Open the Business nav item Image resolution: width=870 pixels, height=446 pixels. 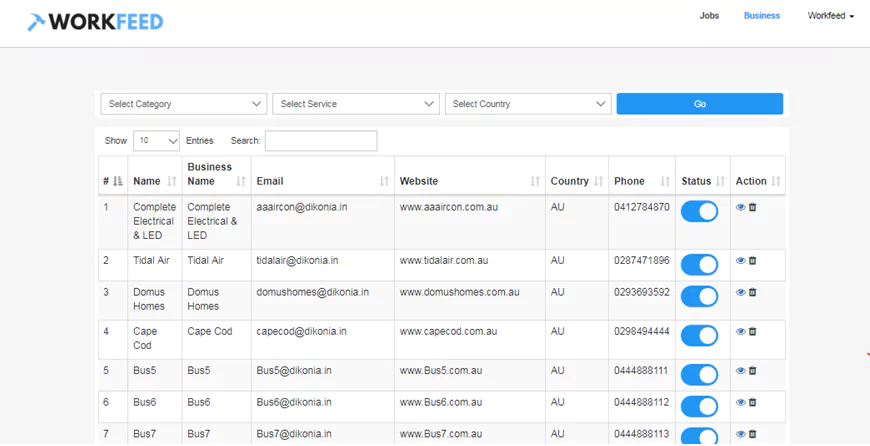pos(762,16)
